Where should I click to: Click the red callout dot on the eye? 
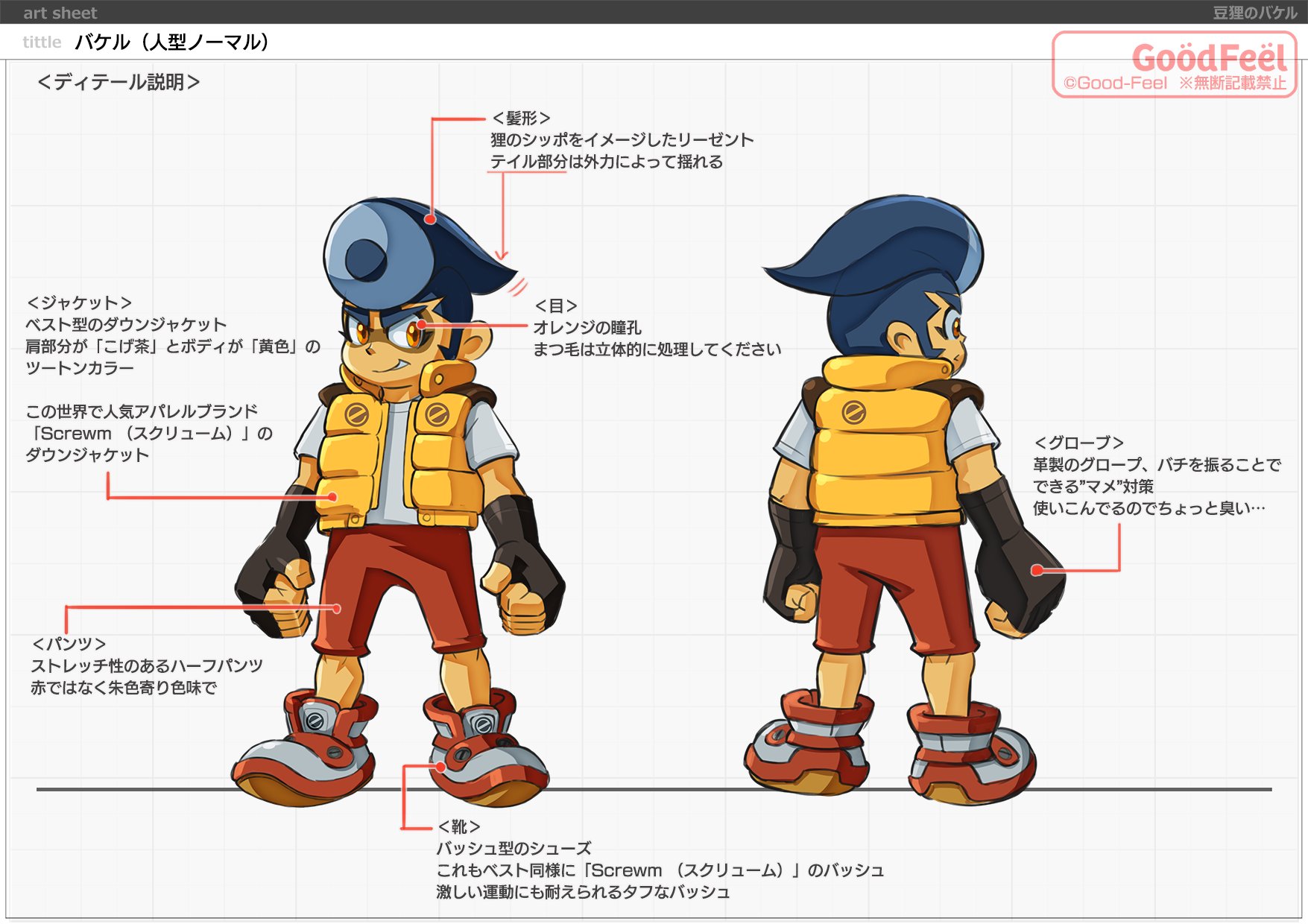click(x=422, y=325)
